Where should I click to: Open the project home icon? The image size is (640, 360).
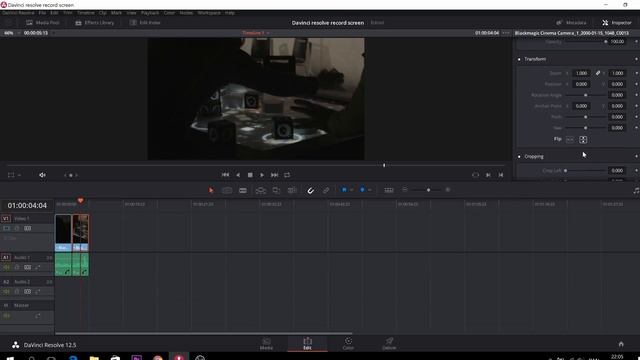[621, 344]
